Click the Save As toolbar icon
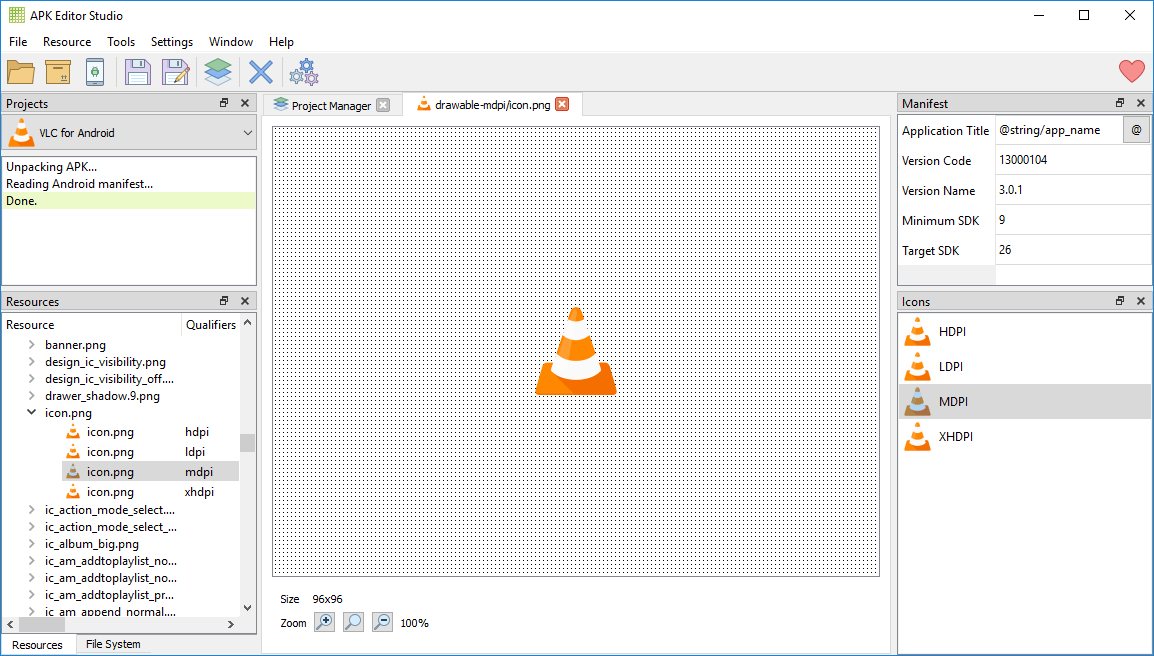This screenshot has width=1154, height=656. (175, 71)
